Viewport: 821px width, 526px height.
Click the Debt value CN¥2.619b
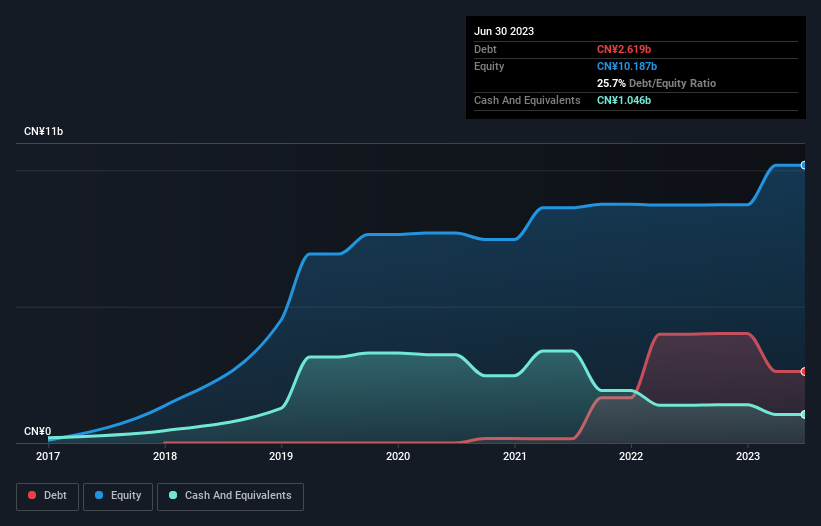tap(624, 49)
